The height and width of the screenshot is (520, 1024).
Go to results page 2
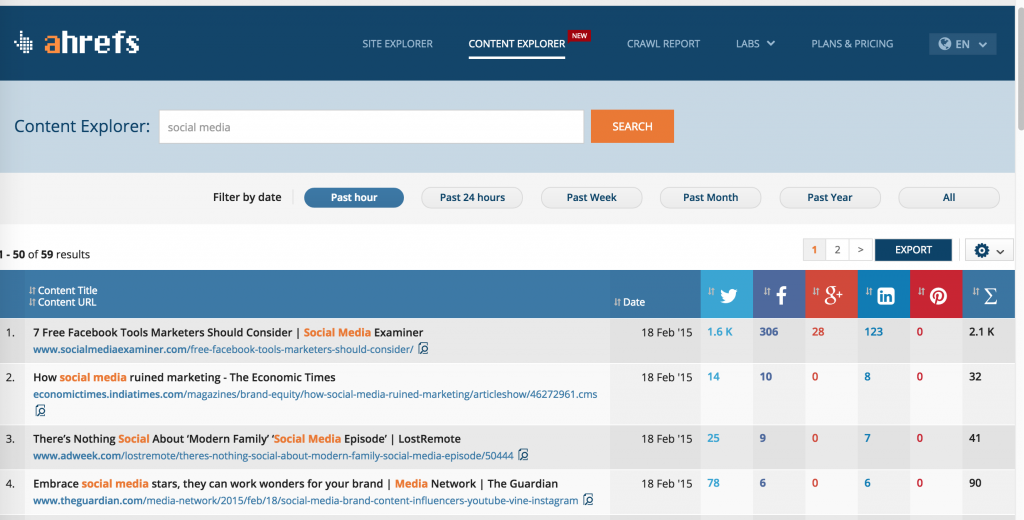(837, 250)
